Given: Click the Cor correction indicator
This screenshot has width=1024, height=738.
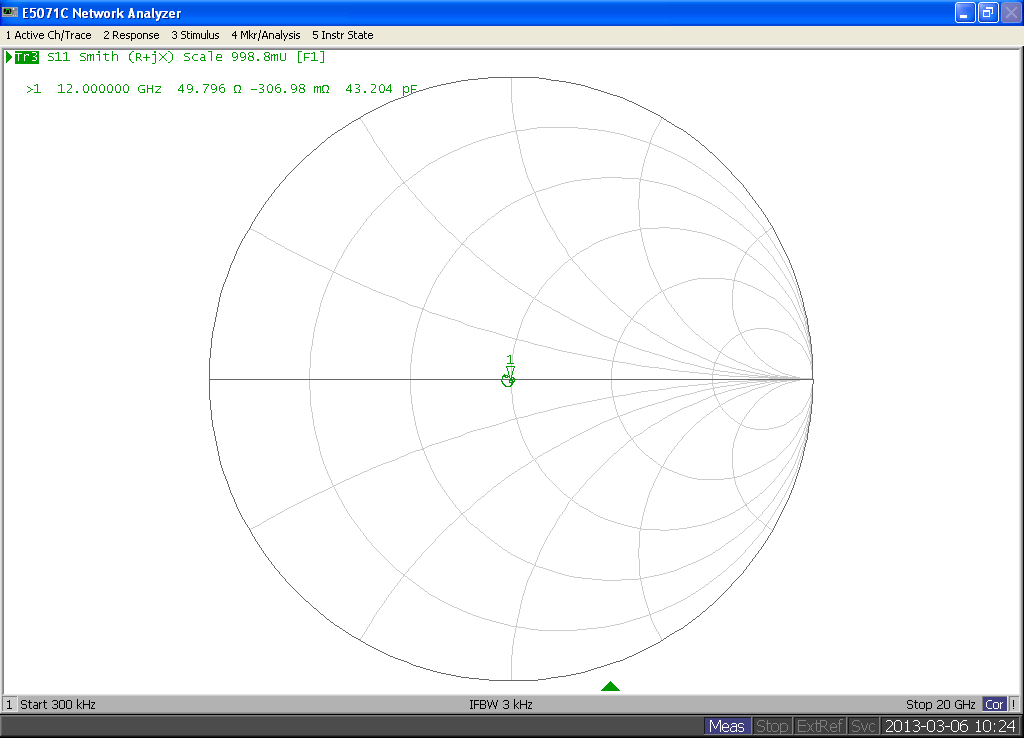Looking at the screenshot, I should pos(994,705).
